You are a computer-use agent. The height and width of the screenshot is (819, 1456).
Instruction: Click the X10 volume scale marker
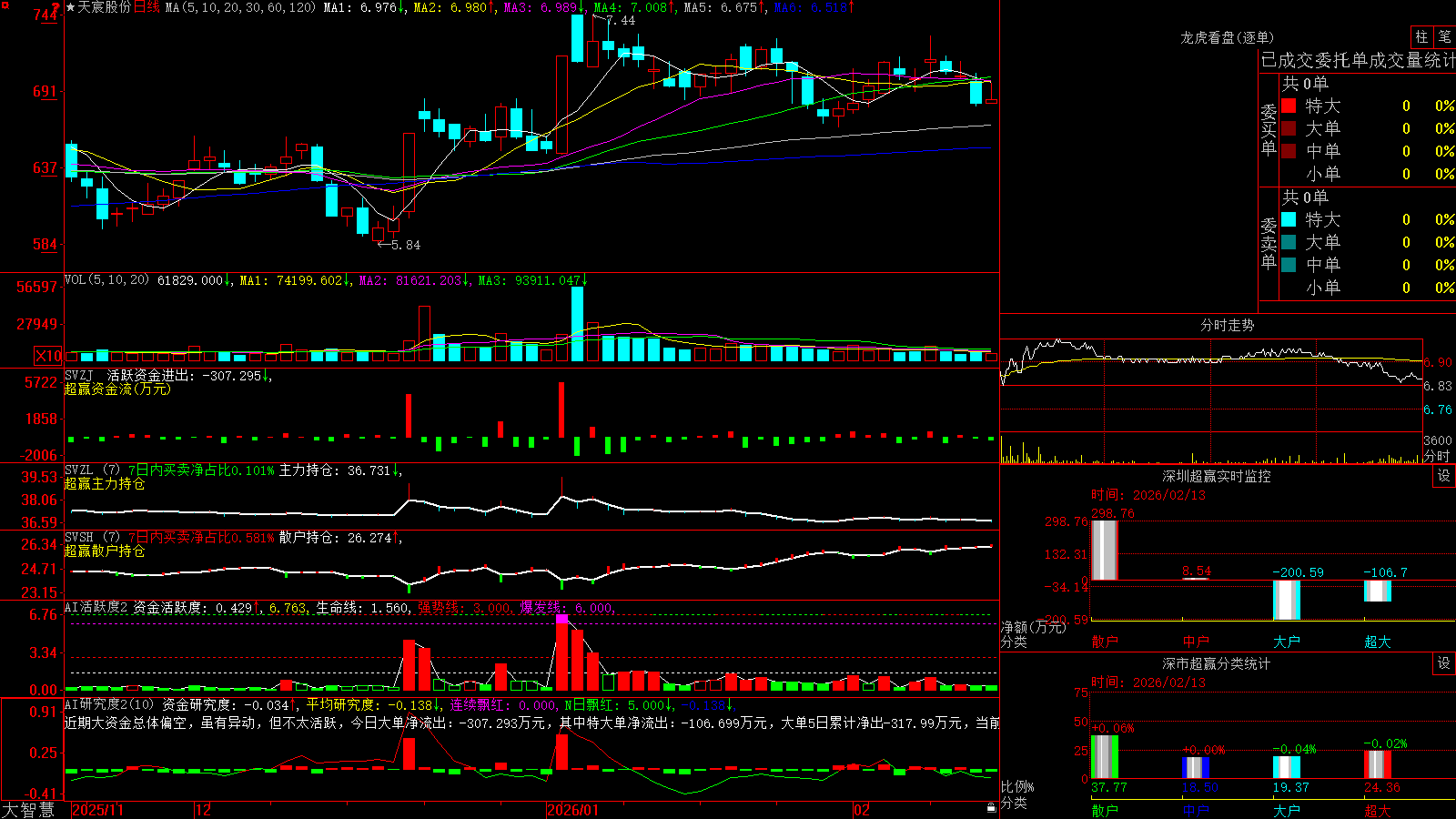pyautogui.click(x=48, y=356)
